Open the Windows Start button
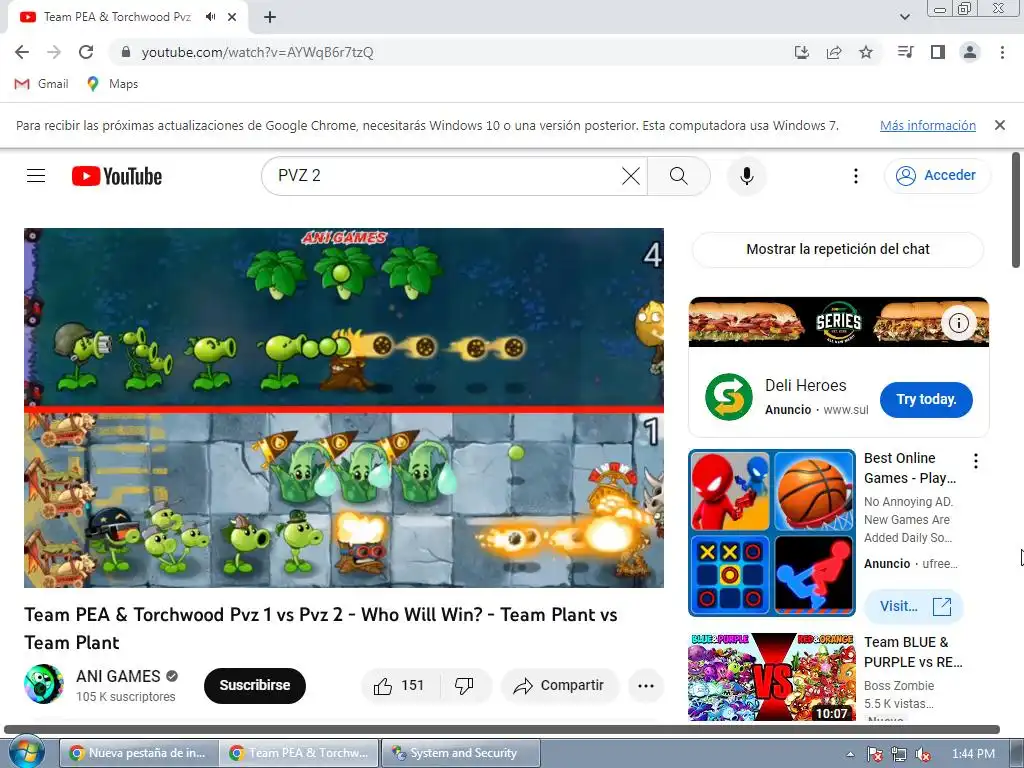The width and height of the screenshot is (1024, 768). pos(27,753)
